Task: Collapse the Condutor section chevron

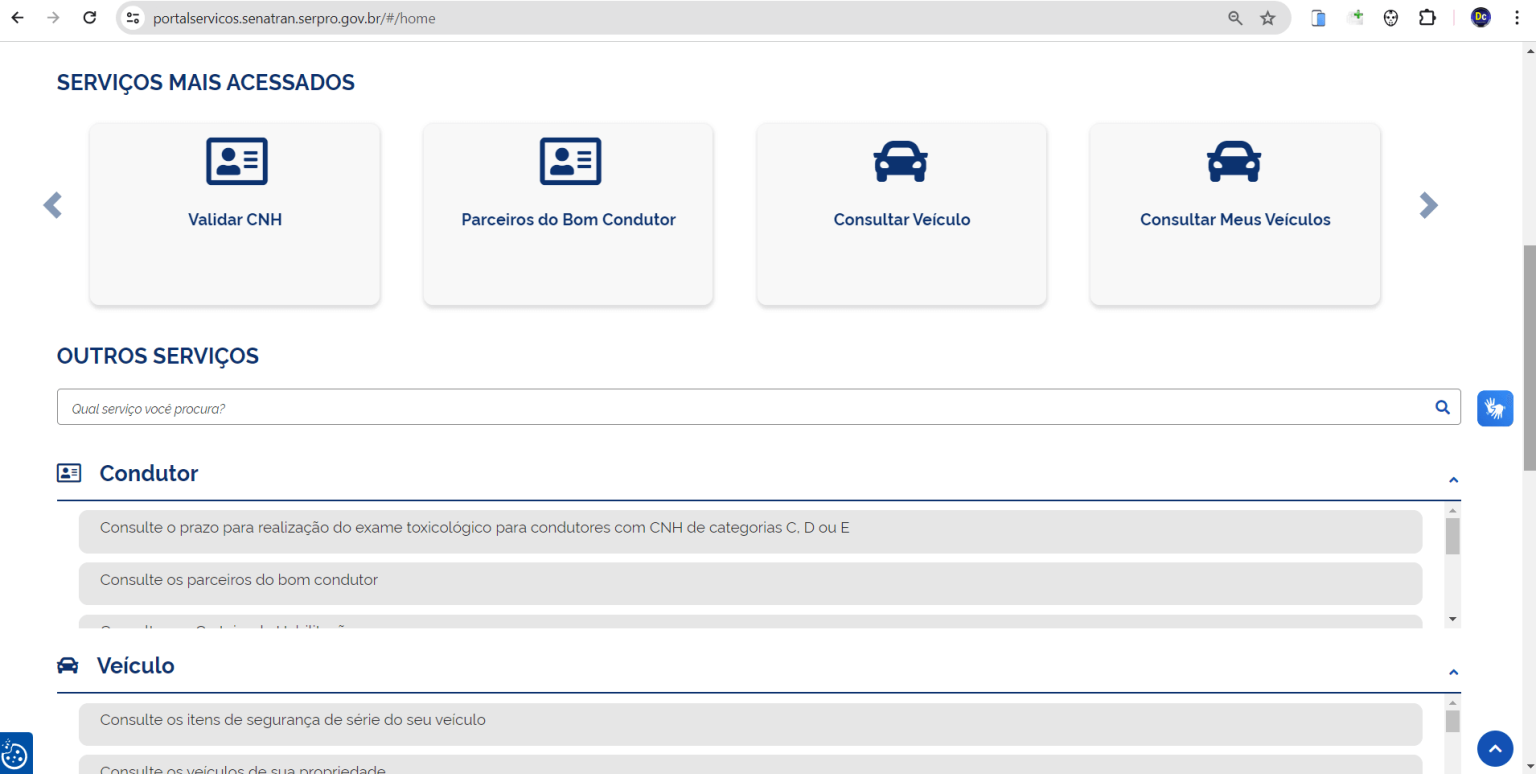Action: pos(1453,479)
